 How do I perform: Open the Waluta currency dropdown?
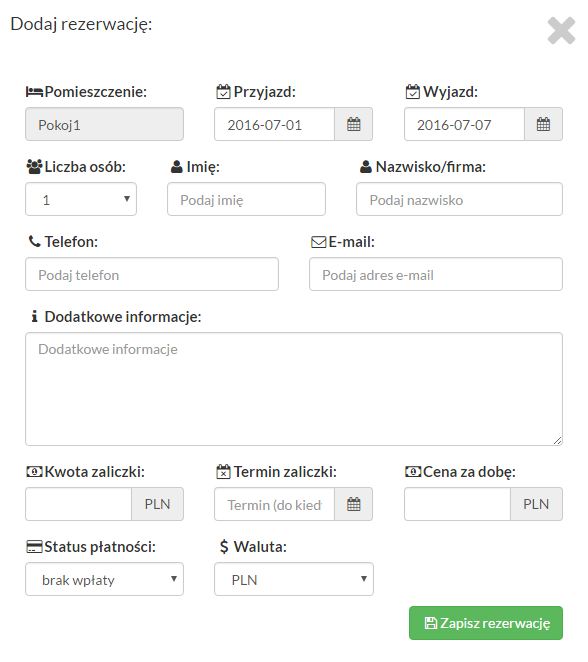coord(294,579)
